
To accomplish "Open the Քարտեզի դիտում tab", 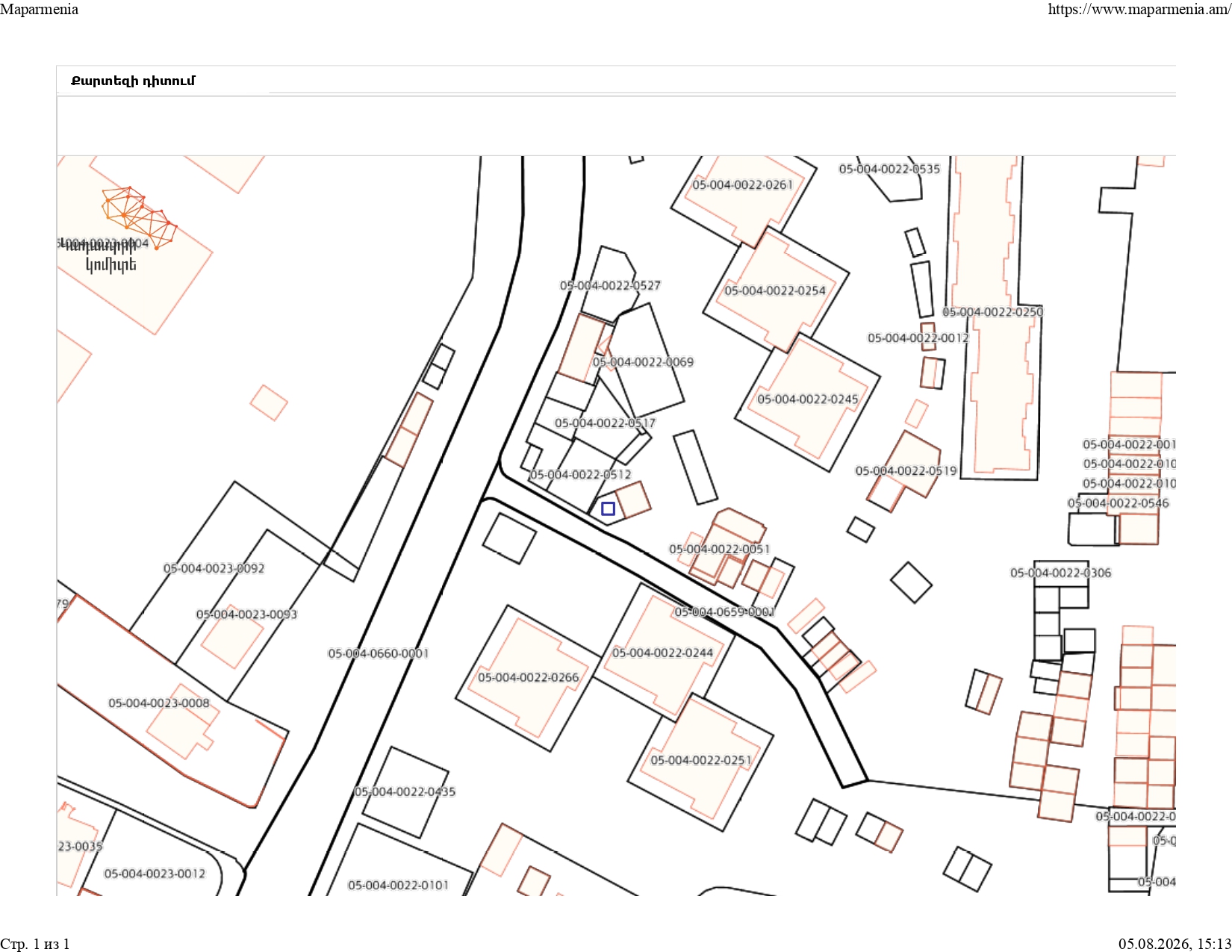I will [133, 81].
